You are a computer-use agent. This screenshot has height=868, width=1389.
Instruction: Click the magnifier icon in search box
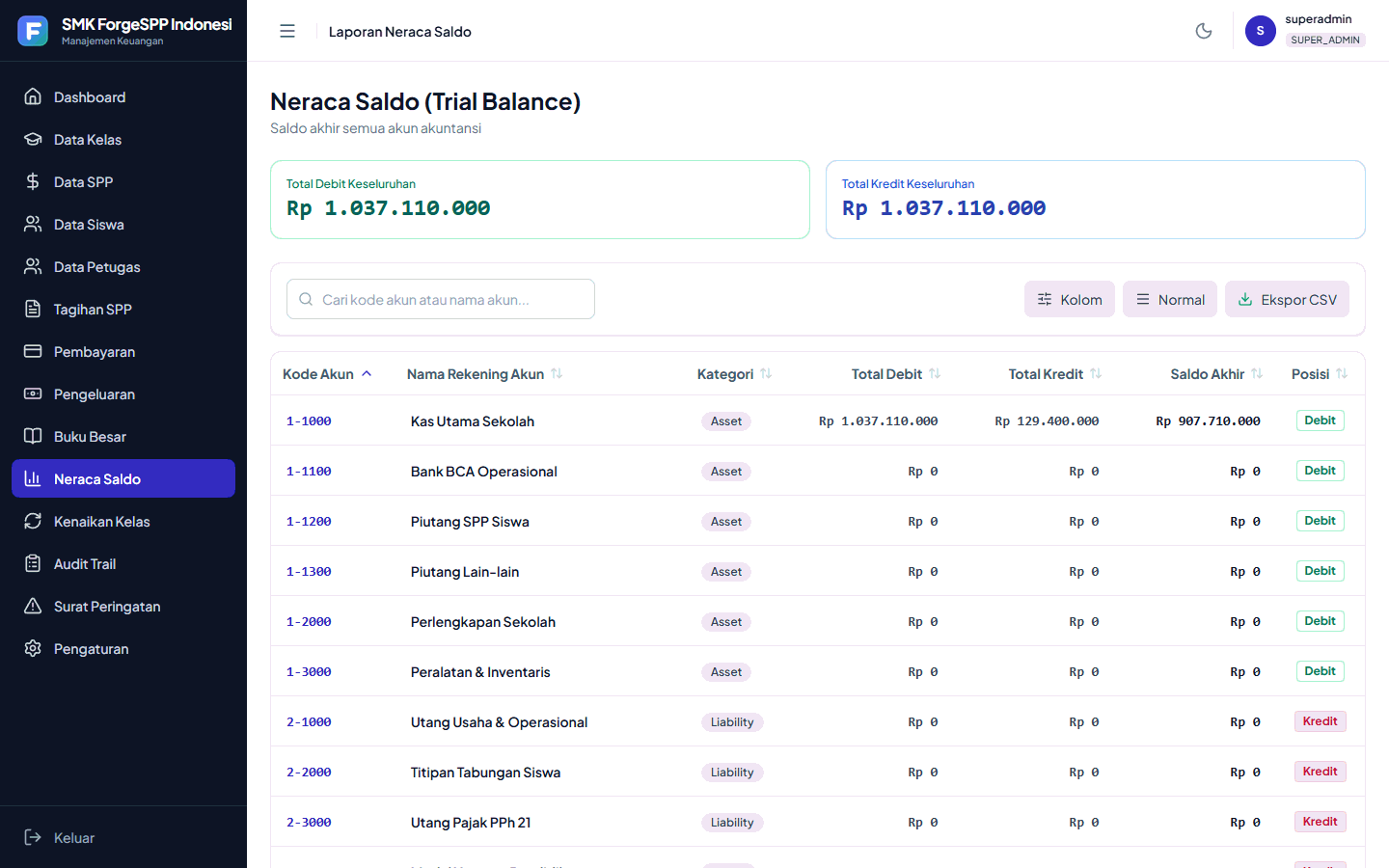point(306,299)
